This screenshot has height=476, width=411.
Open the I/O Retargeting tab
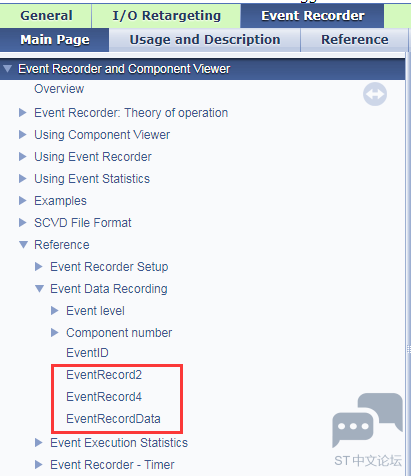click(166, 16)
